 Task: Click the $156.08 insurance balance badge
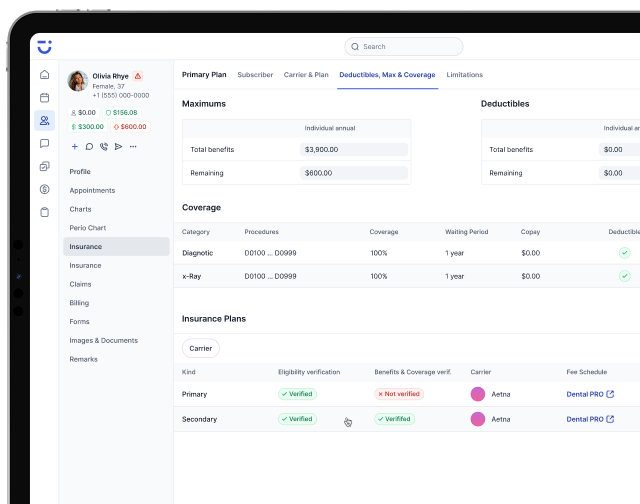122,113
